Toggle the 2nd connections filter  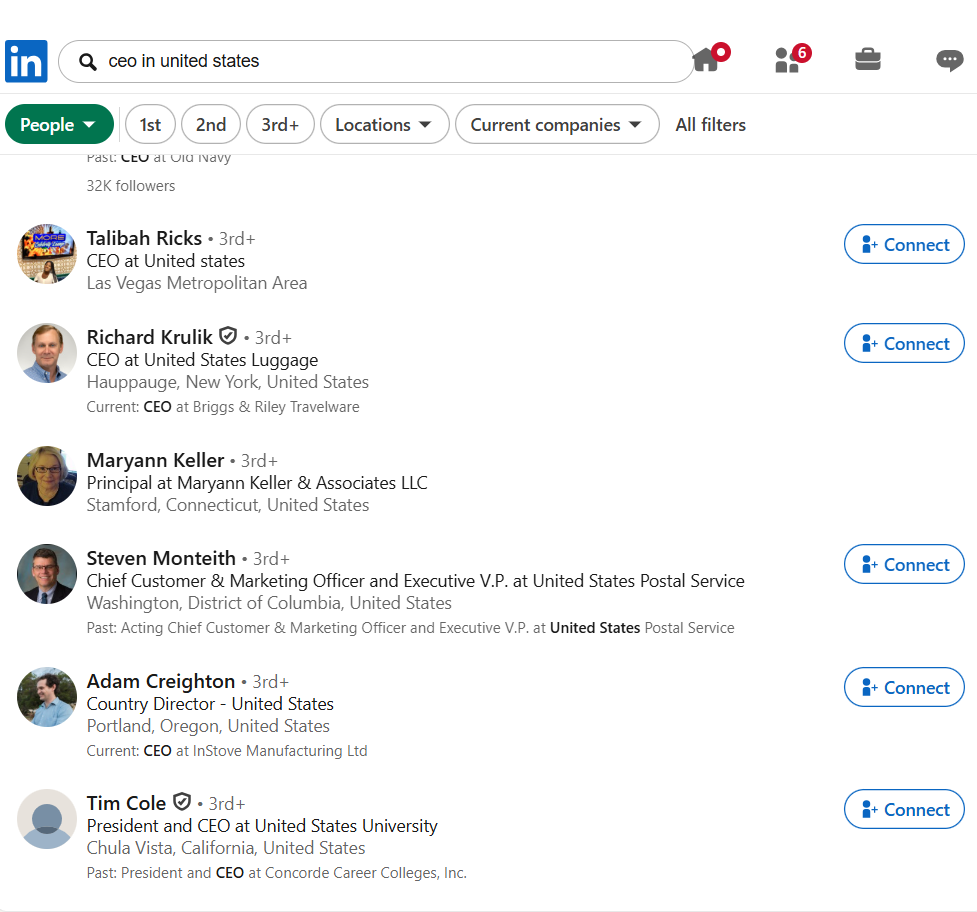(x=211, y=125)
